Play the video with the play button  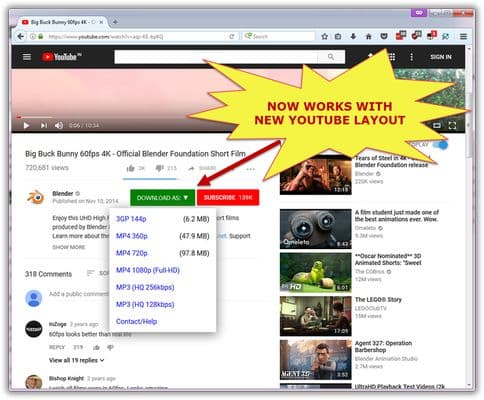pyautogui.click(x=26, y=126)
